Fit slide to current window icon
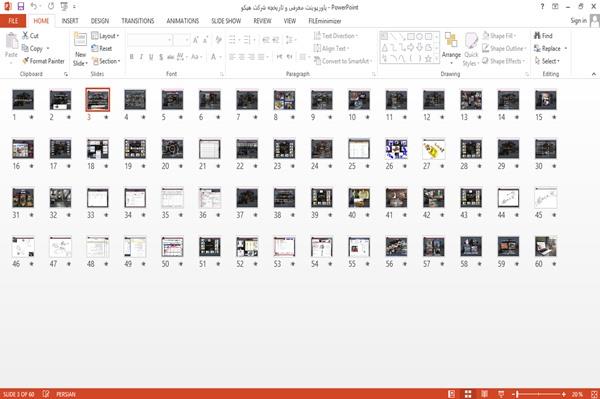The width and height of the screenshot is (600, 399). (x=594, y=394)
